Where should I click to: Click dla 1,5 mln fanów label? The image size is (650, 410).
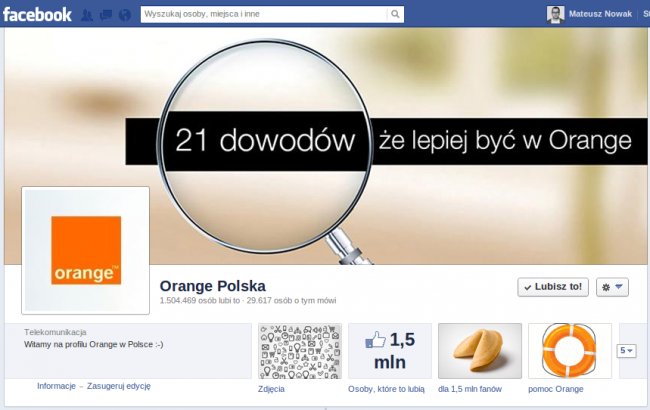point(470,389)
